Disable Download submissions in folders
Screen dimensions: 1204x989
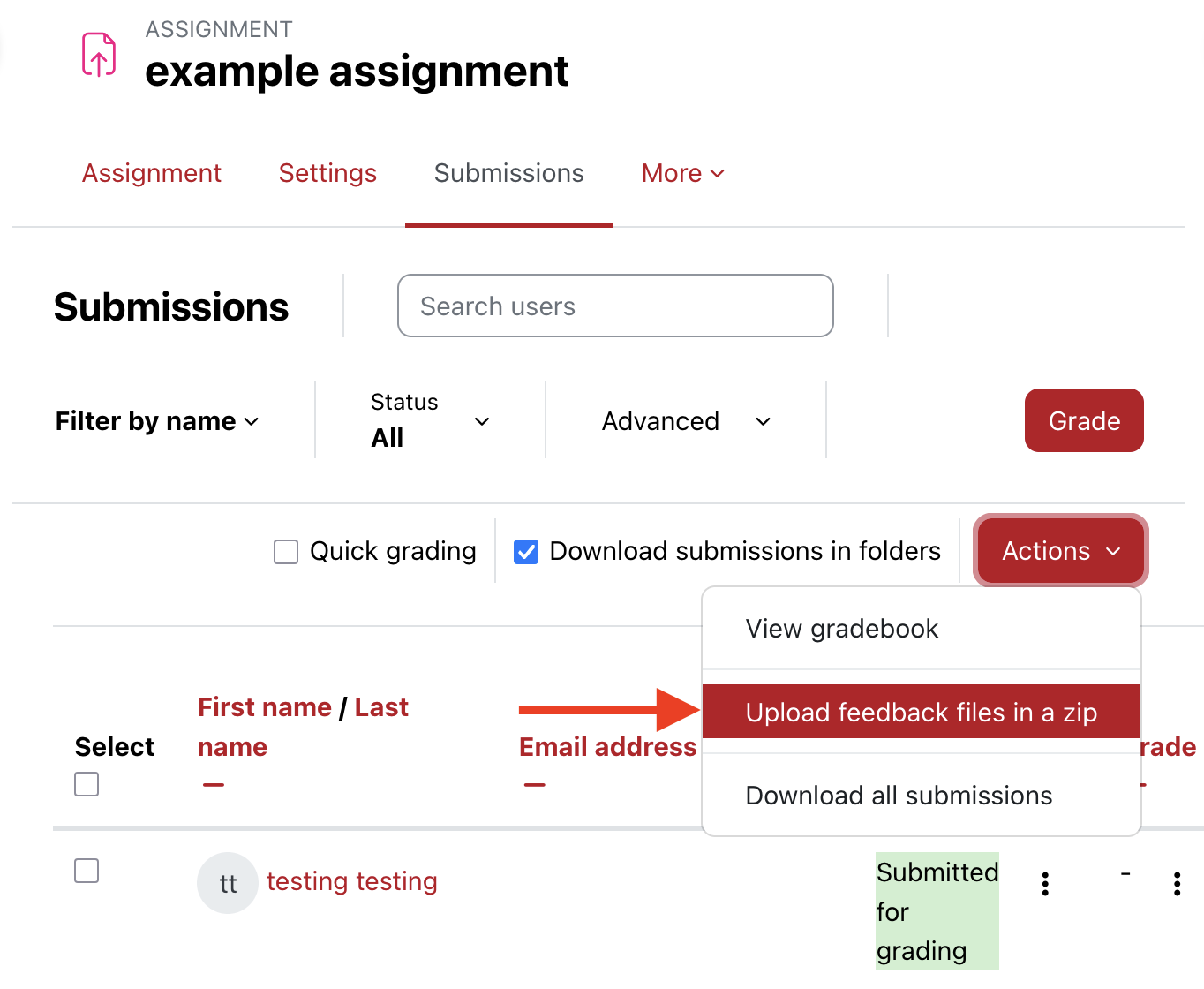click(x=526, y=551)
